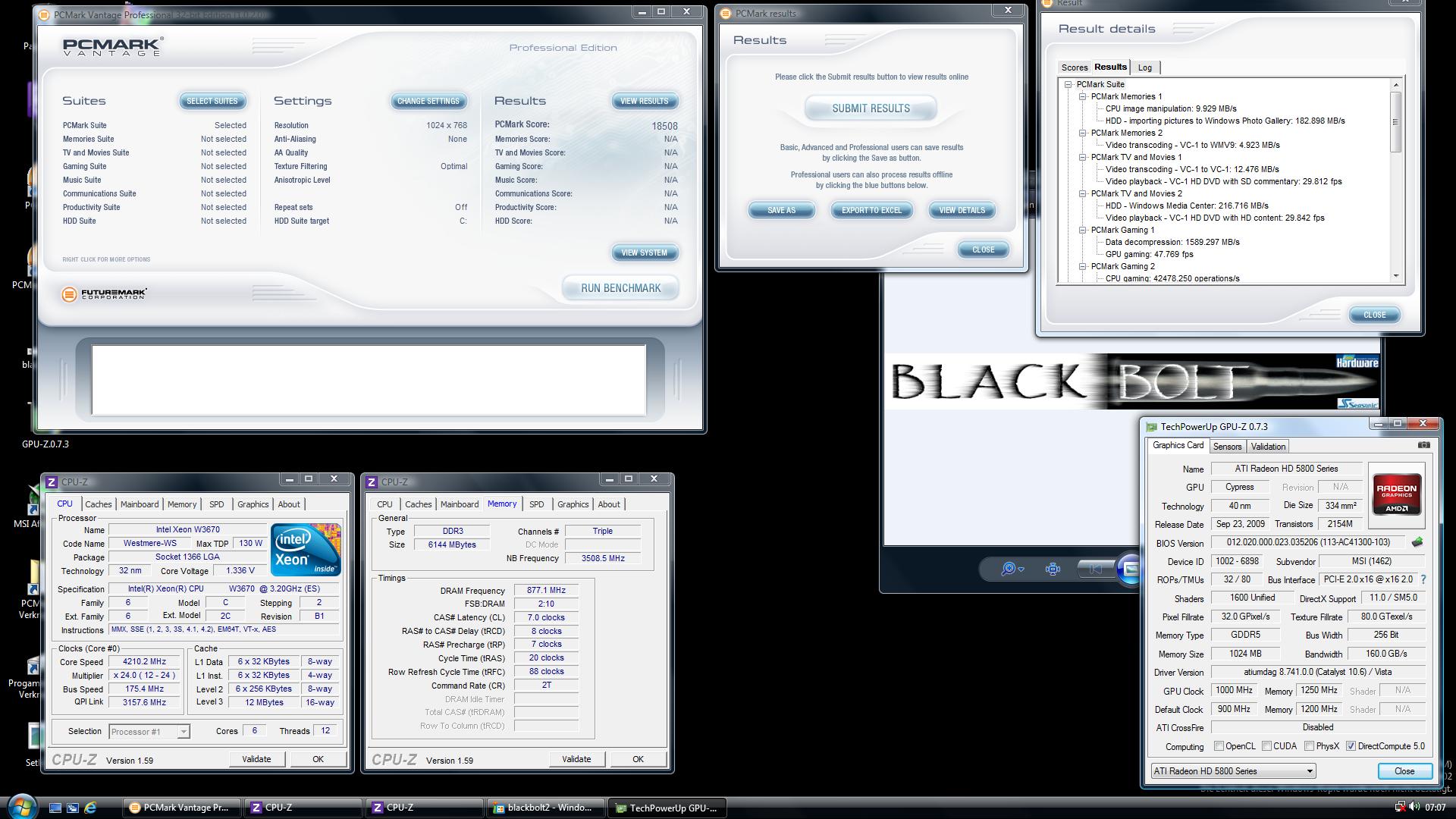The width and height of the screenshot is (1456, 819).
Task: Collapse the PCMark Suite tree node
Action: [x=1068, y=85]
